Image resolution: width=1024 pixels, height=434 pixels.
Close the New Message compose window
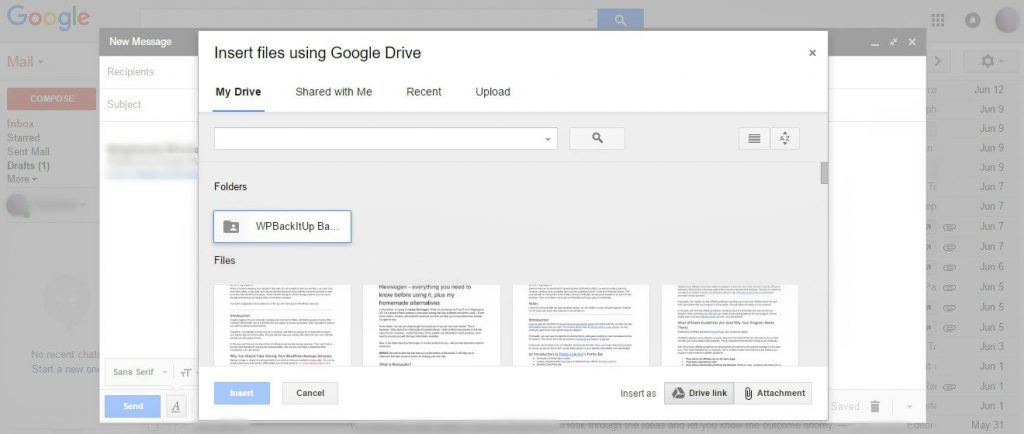coord(912,42)
